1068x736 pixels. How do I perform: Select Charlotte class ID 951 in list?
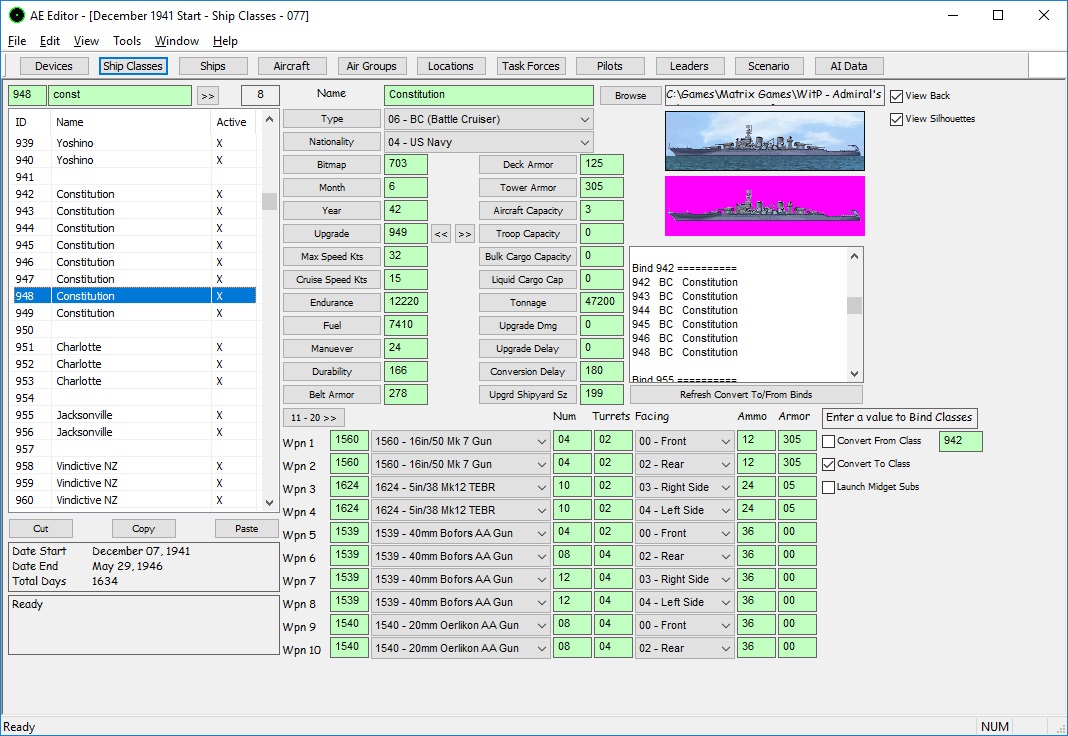coord(78,347)
